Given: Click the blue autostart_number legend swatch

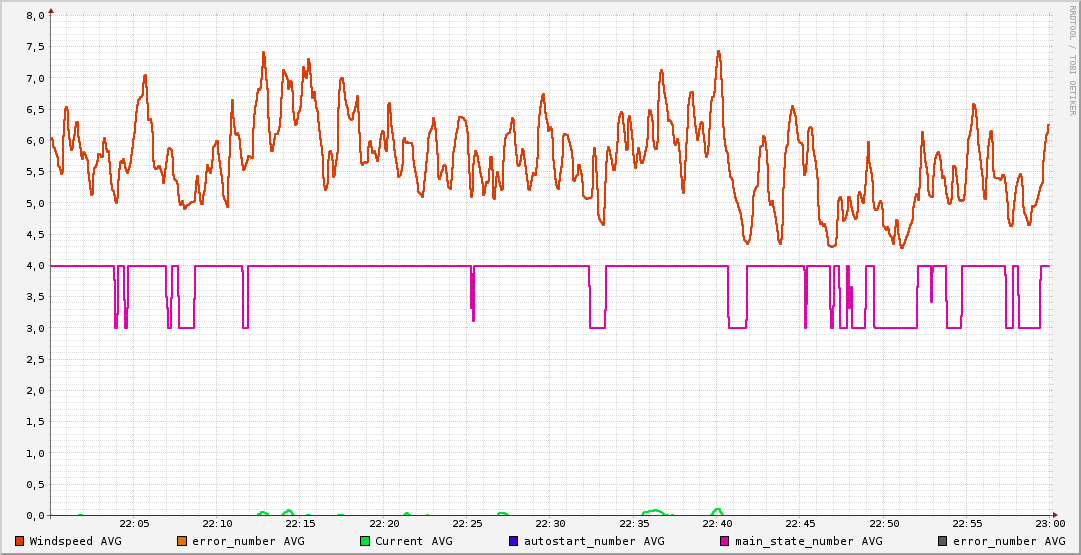Looking at the screenshot, I should tap(514, 541).
